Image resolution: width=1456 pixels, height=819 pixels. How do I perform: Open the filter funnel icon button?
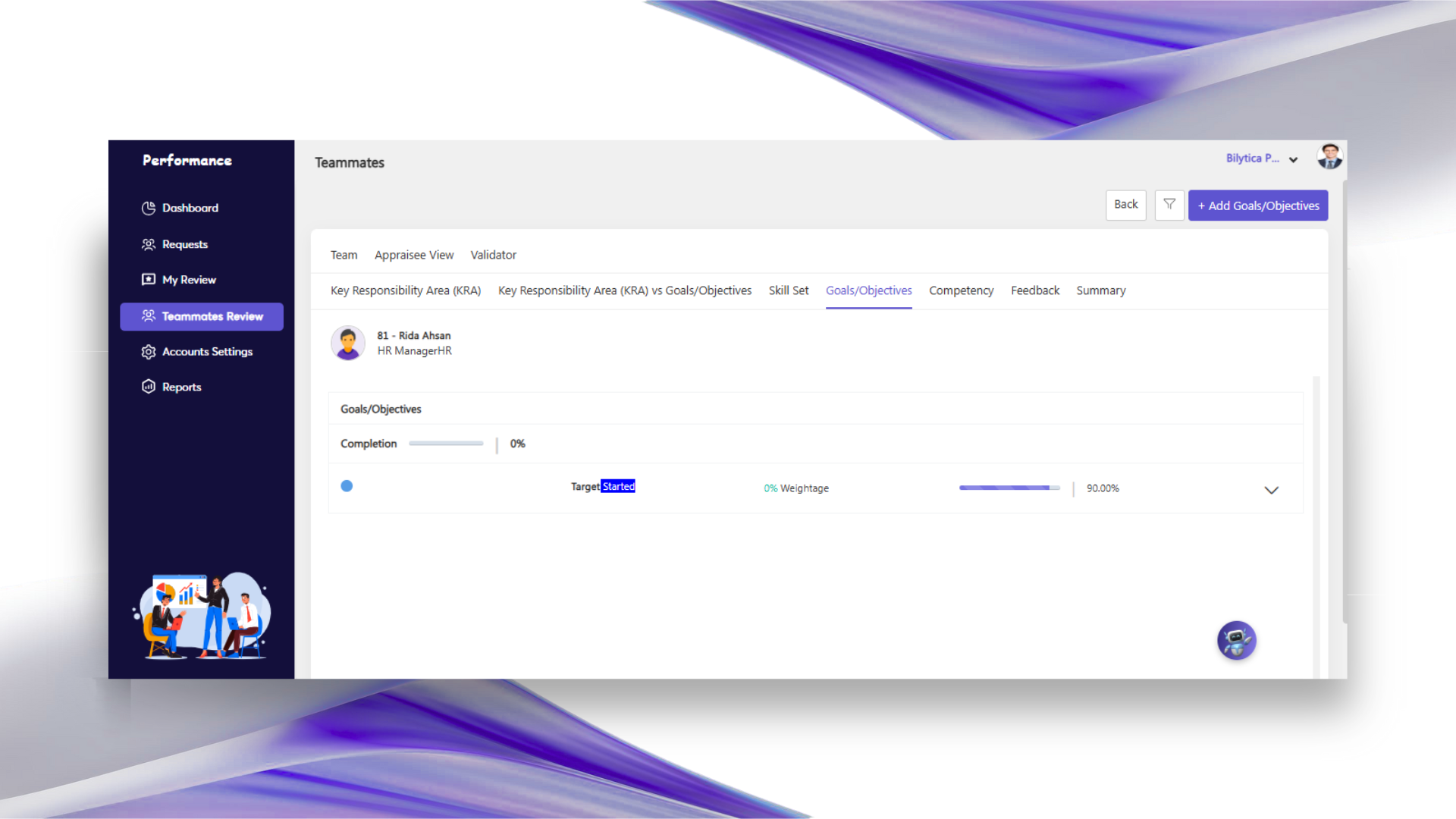1169,205
